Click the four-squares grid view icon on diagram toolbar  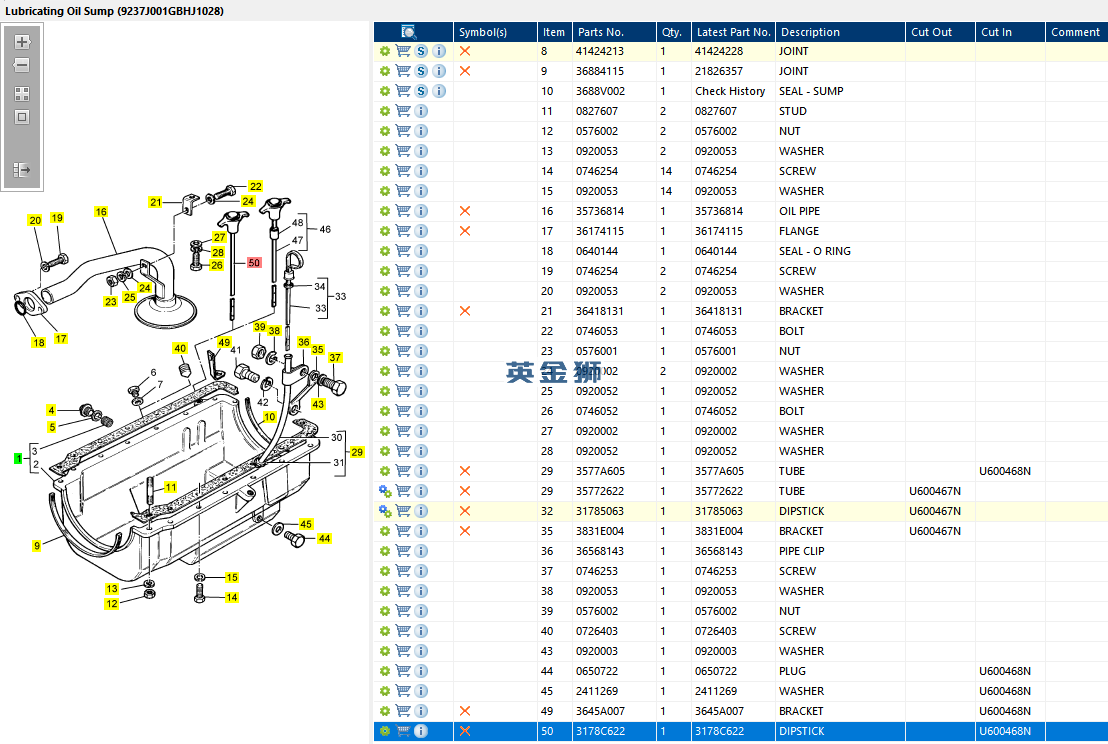22,94
